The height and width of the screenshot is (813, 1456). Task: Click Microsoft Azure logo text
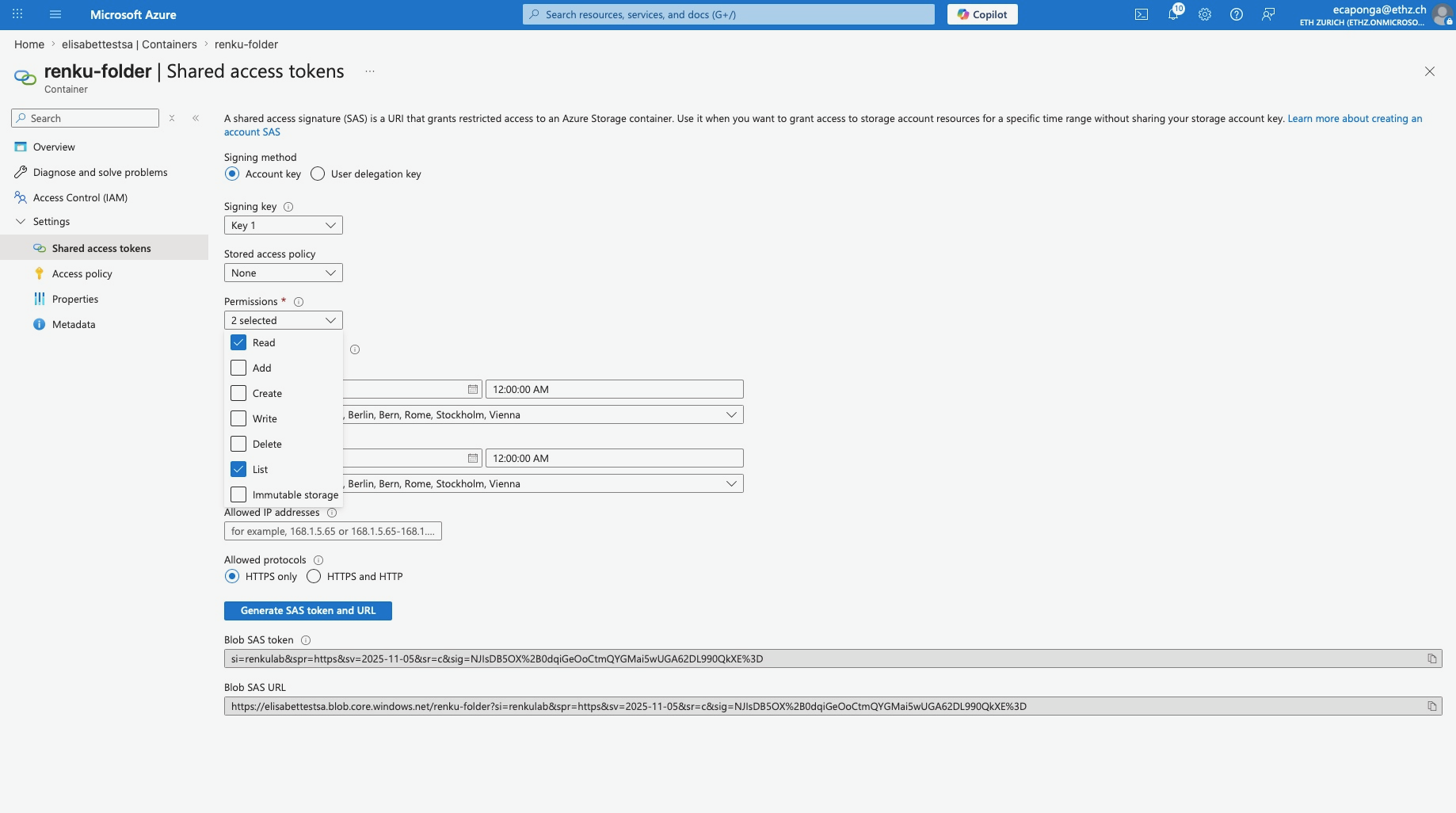click(x=133, y=14)
